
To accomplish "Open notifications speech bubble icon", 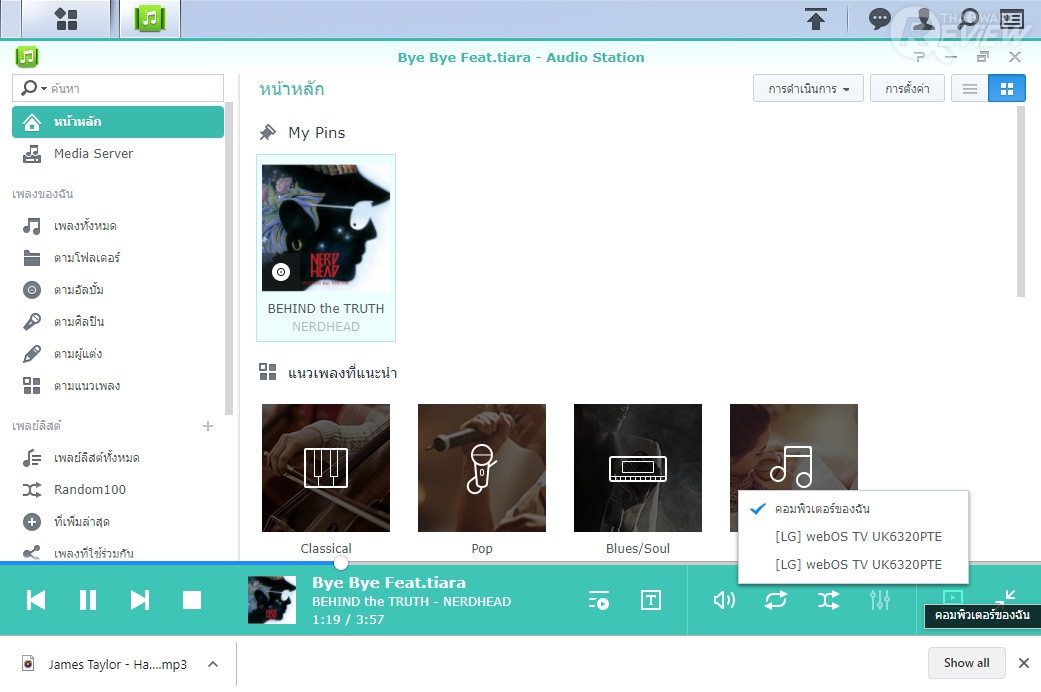I will click(x=880, y=19).
